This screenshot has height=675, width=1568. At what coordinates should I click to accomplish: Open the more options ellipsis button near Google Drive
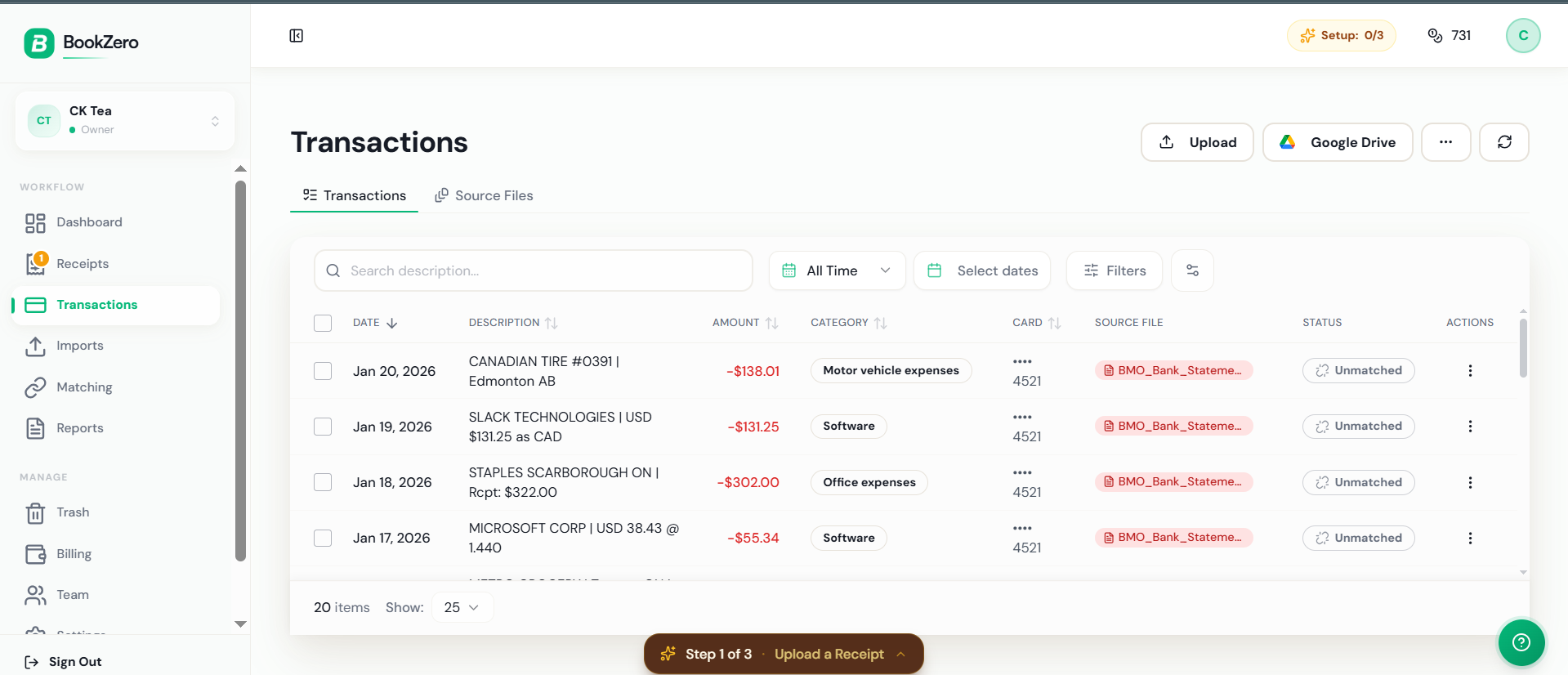coord(1446,142)
